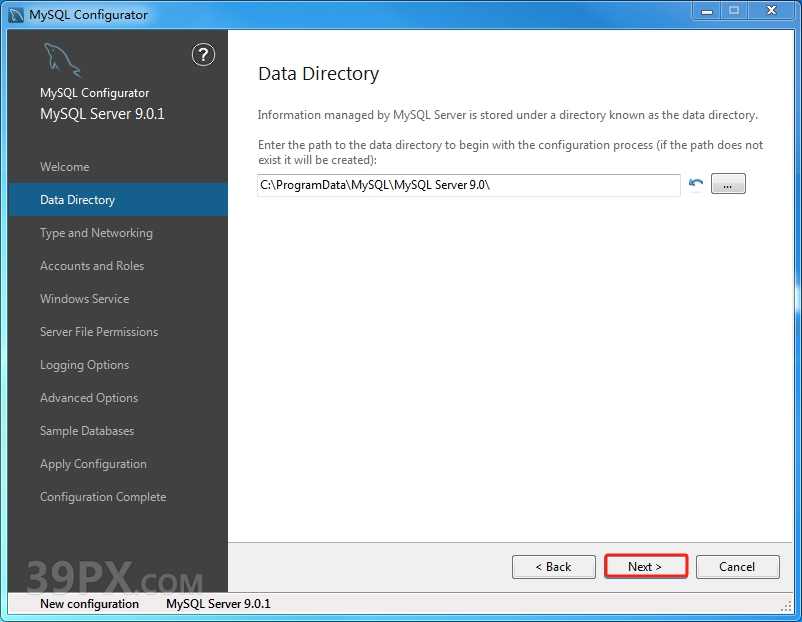
Task: Jump to Server File Permissions step
Action: point(99,332)
